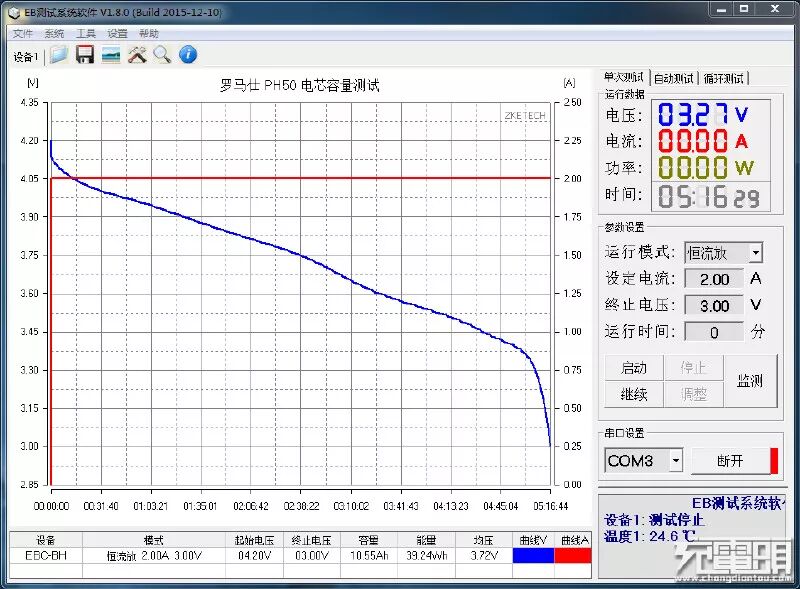Maximize the EB test software window
Screen dimensions: 800x589
744,9
